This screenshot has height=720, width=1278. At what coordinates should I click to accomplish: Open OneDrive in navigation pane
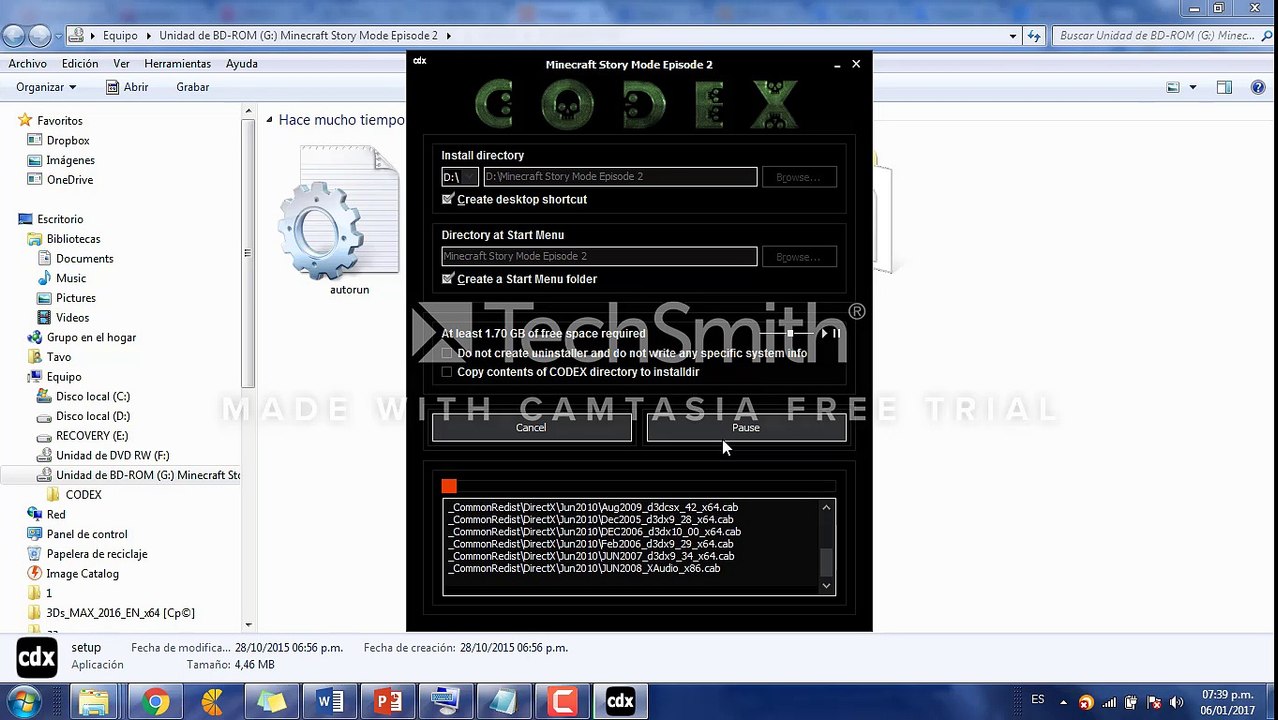(70, 180)
